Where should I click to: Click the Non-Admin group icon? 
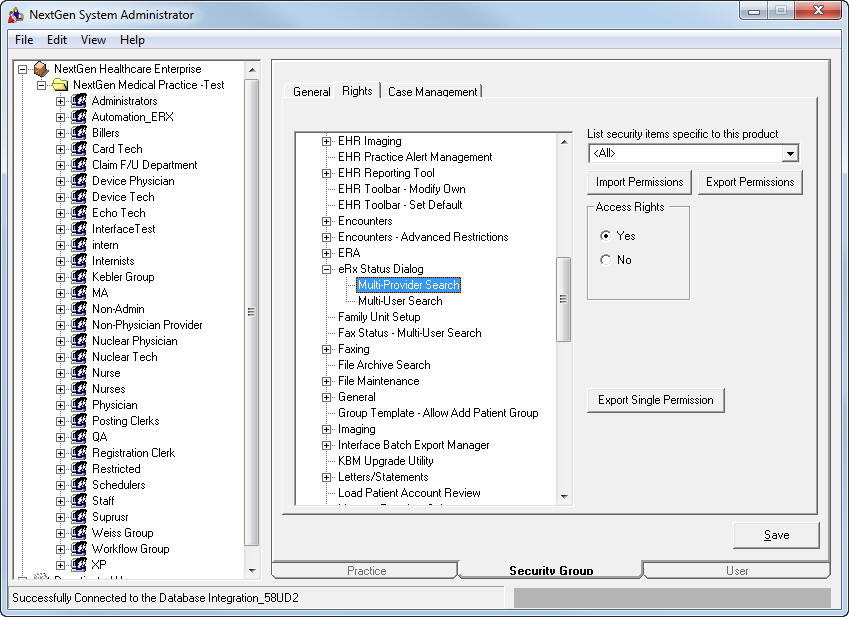(79, 308)
